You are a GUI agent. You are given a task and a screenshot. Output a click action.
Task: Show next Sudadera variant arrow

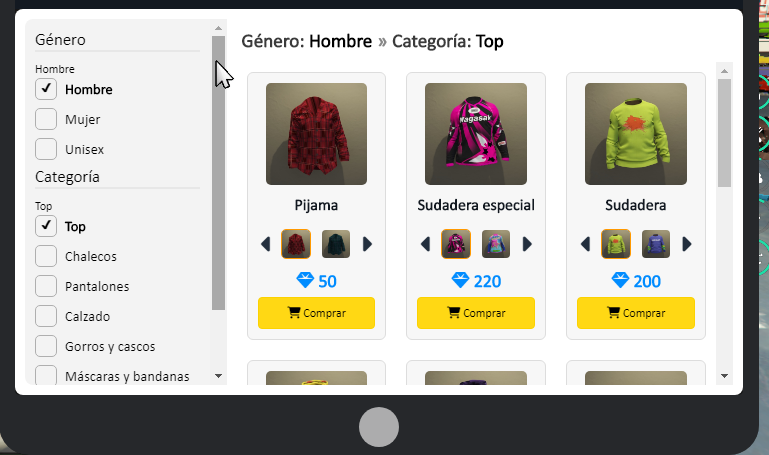pos(687,244)
